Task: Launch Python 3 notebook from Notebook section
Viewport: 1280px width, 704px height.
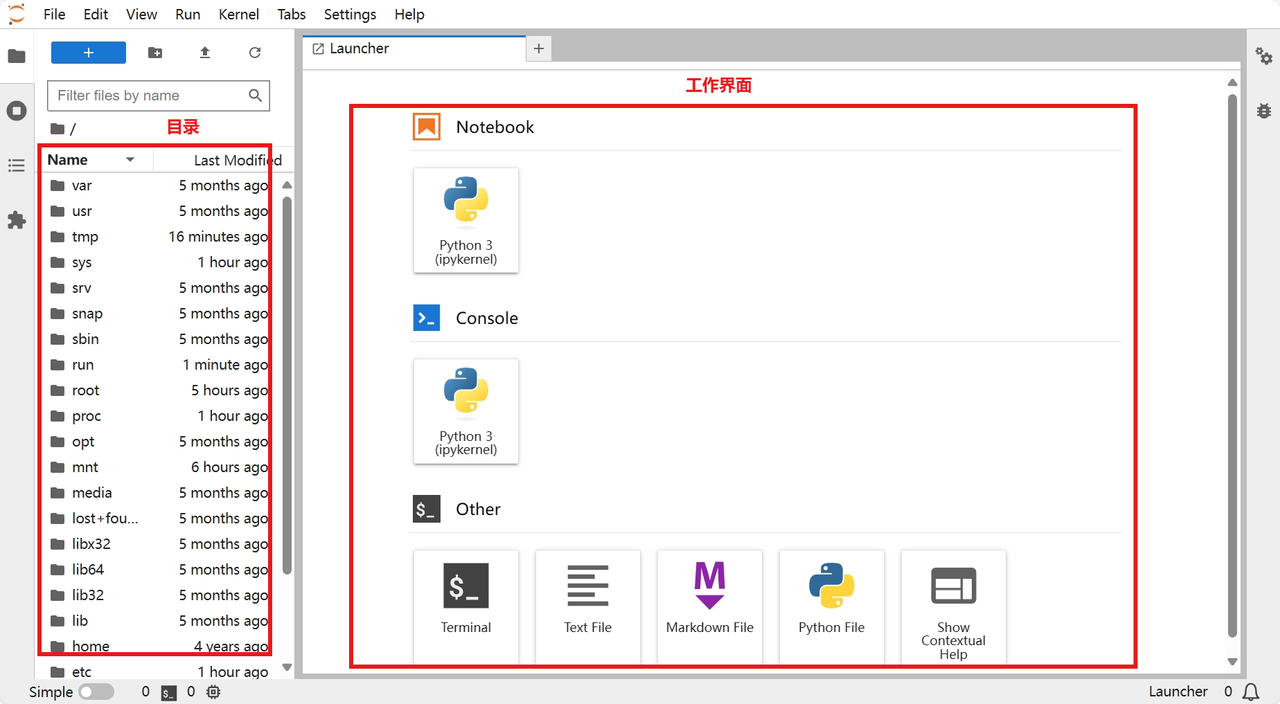Action: (x=466, y=220)
